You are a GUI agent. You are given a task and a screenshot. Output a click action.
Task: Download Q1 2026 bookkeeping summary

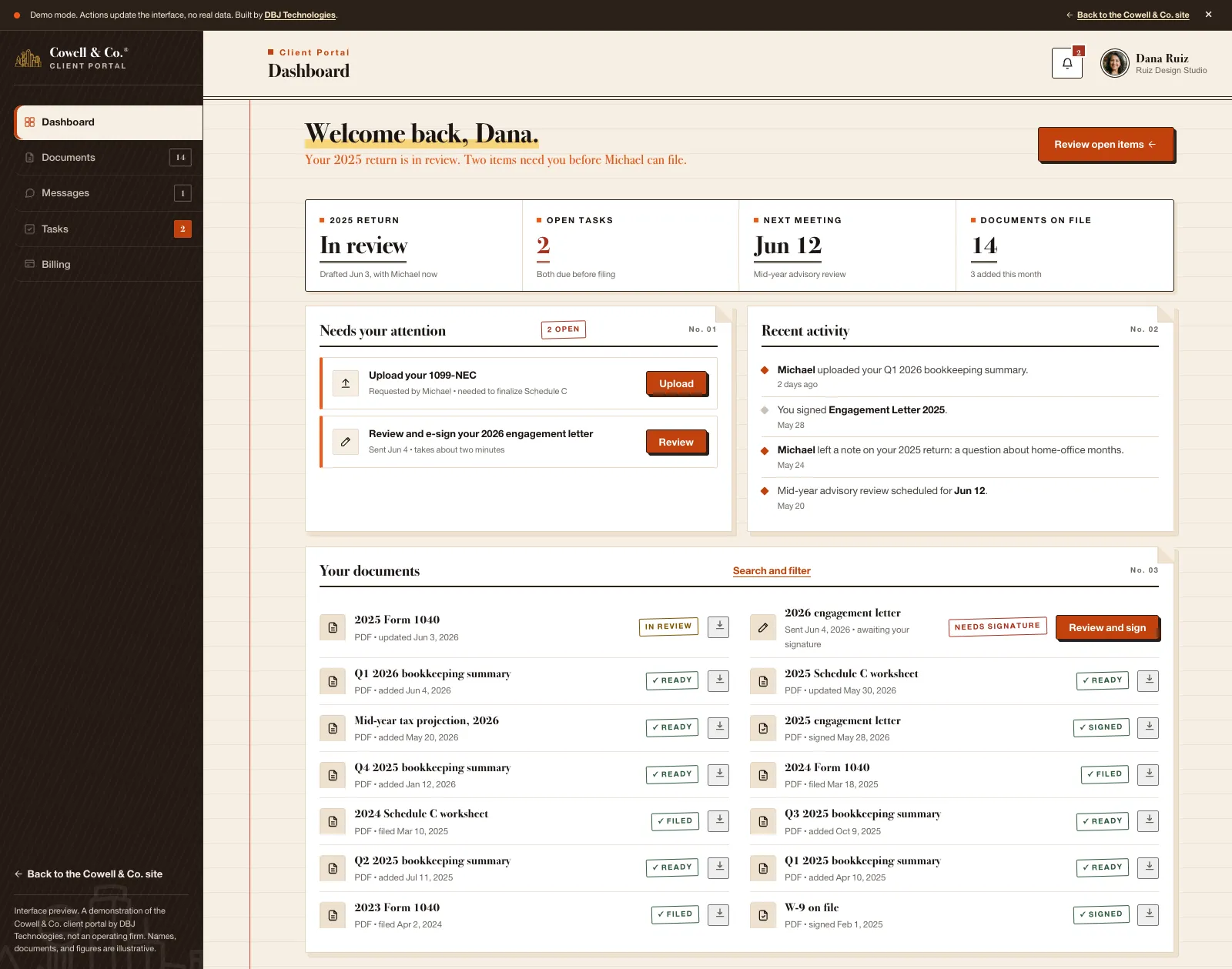tap(718, 680)
